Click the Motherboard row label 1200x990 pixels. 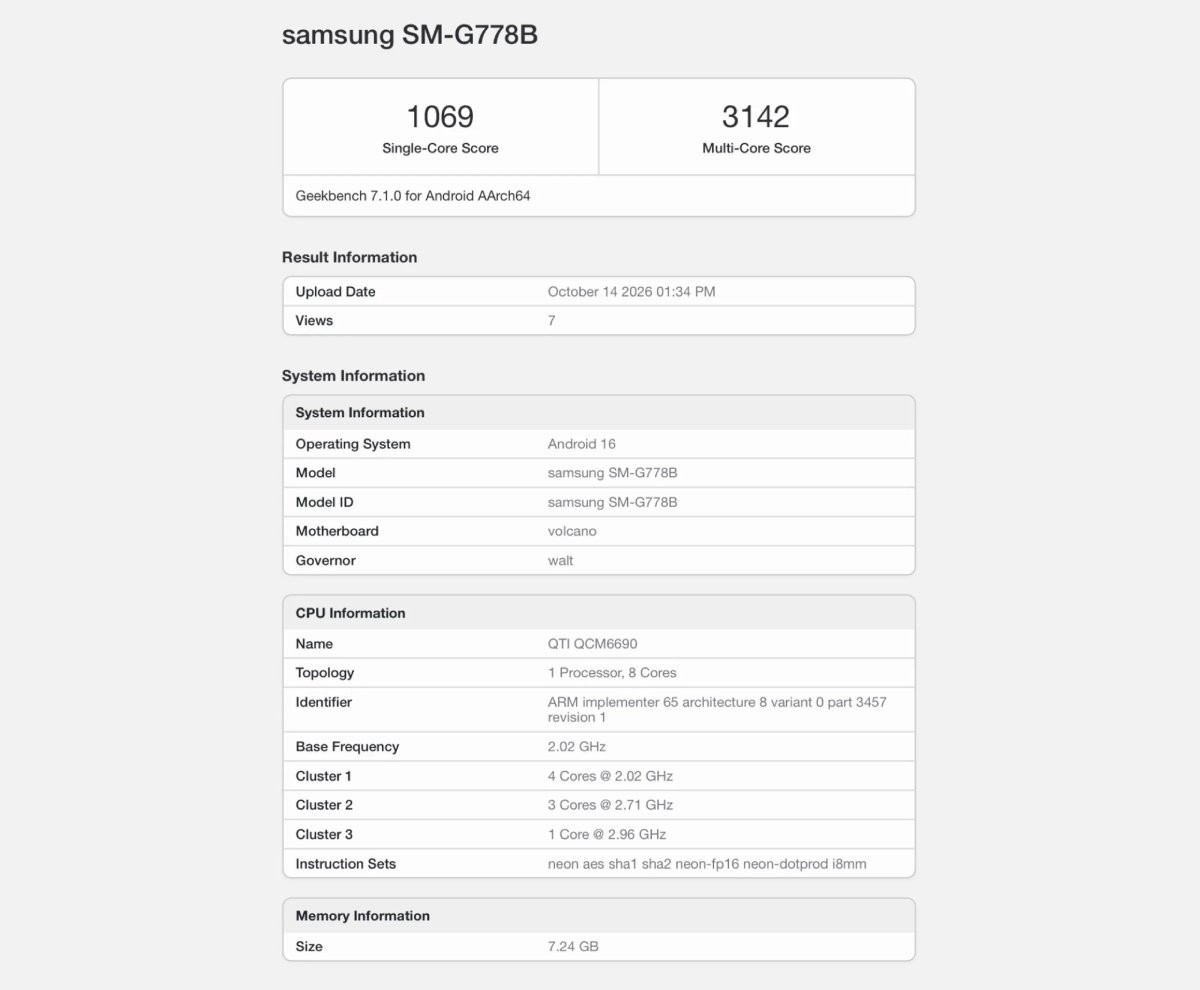pyautogui.click(x=337, y=531)
